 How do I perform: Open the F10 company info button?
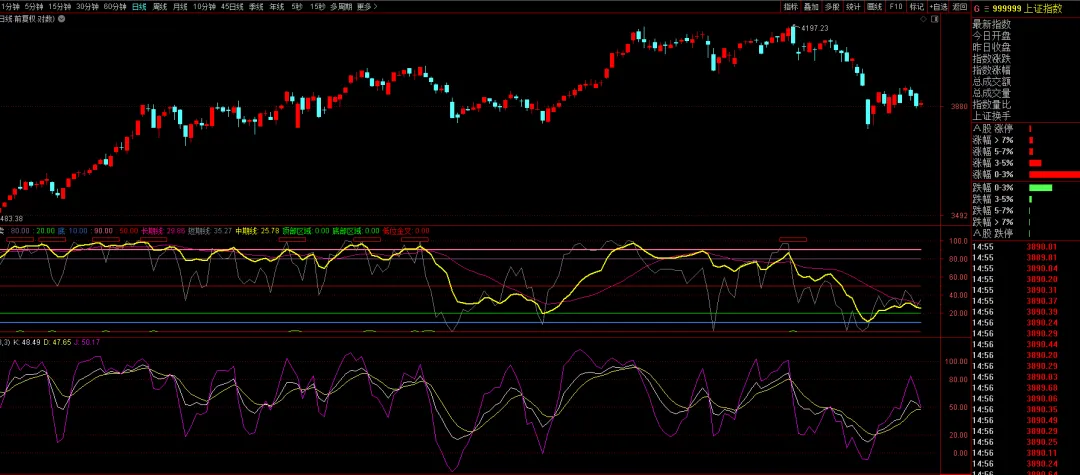(x=895, y=6)
